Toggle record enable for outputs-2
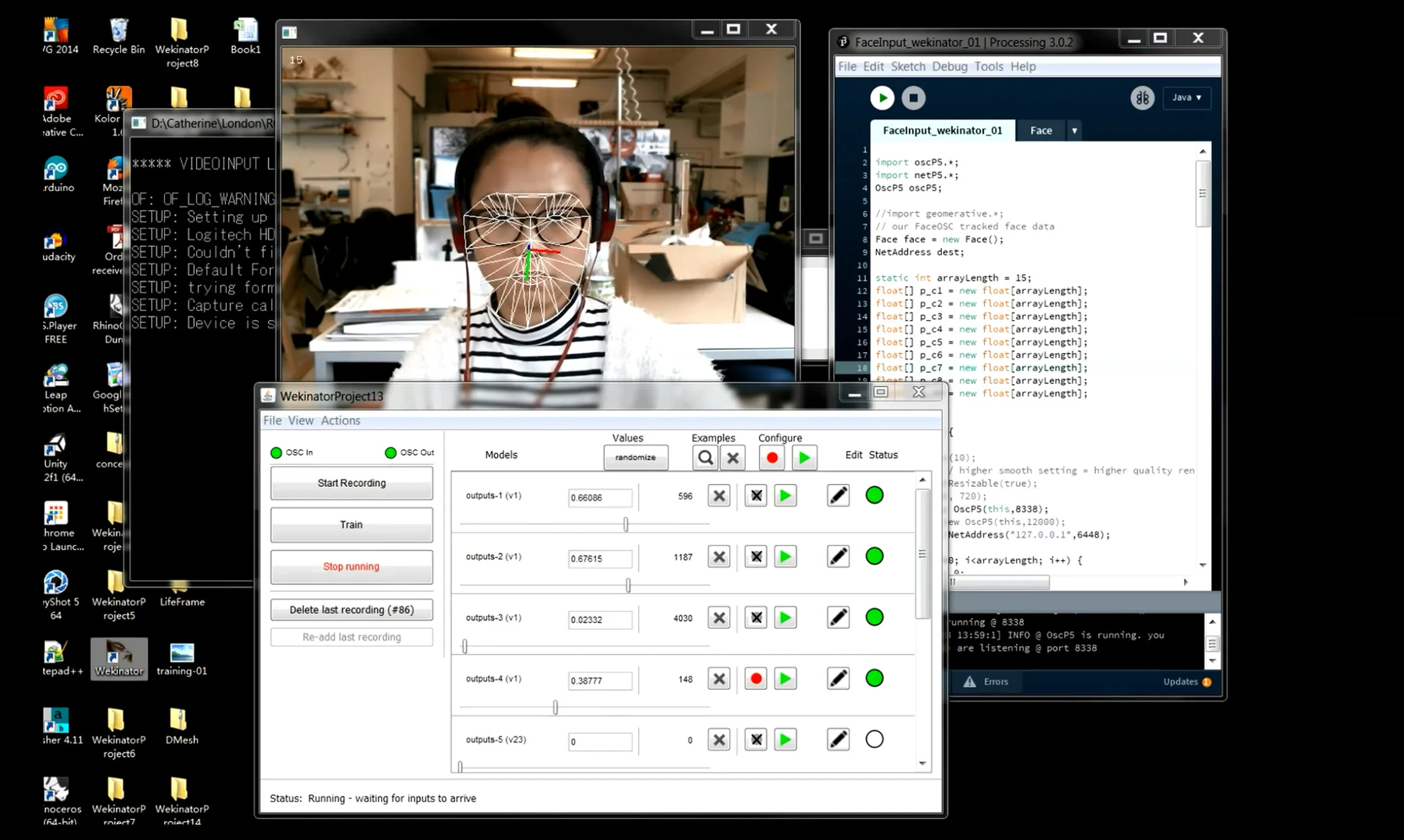Screen dimensions: 1404x840 756,557
